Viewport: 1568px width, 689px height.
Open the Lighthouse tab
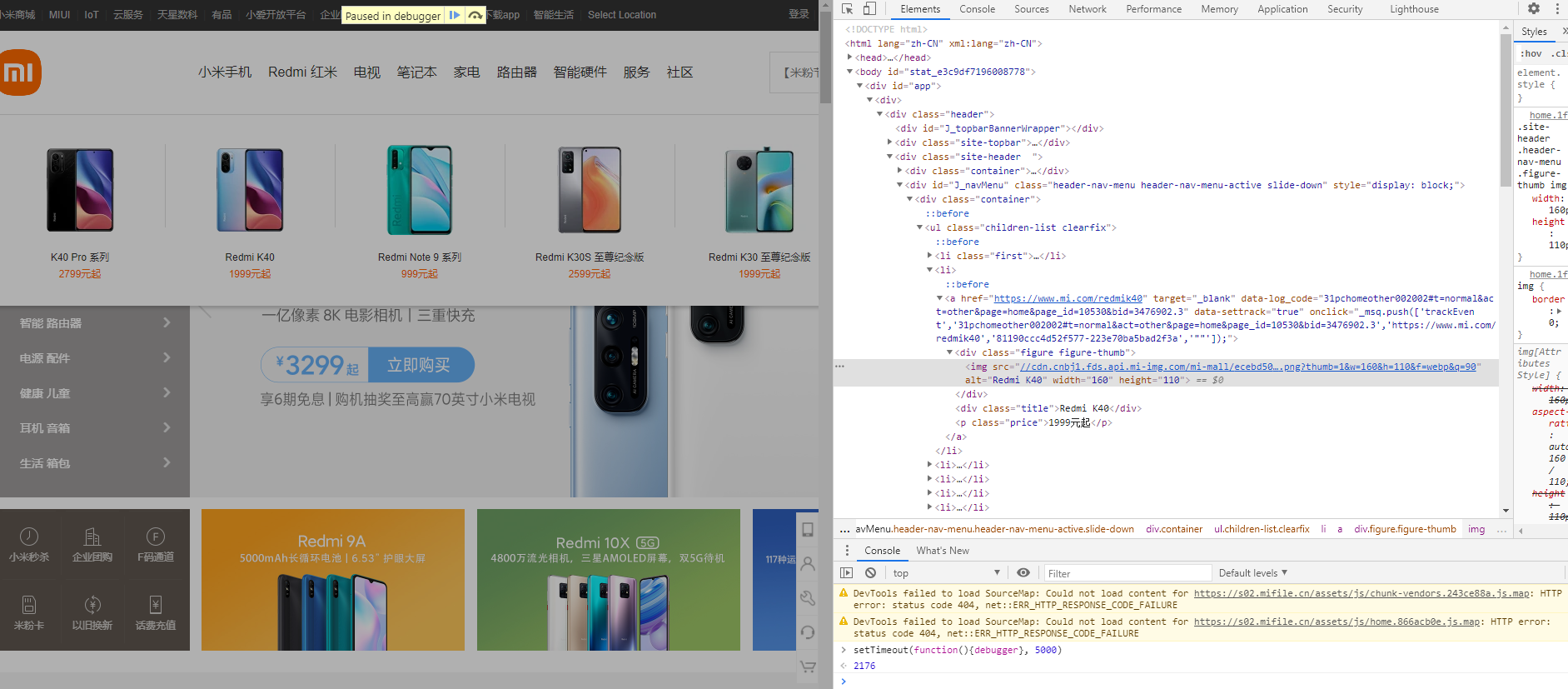pos(1414,9)
